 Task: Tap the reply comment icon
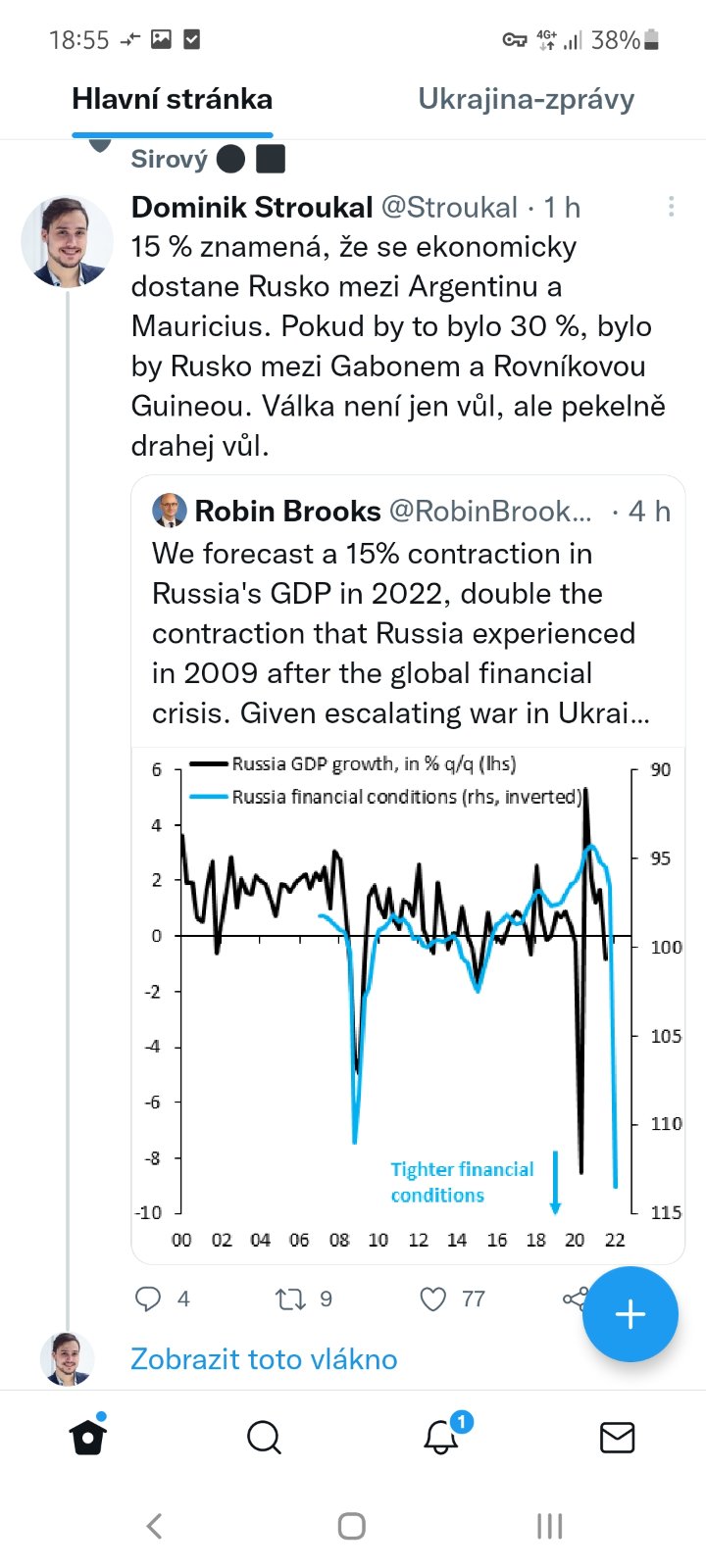click(148, 1298)
